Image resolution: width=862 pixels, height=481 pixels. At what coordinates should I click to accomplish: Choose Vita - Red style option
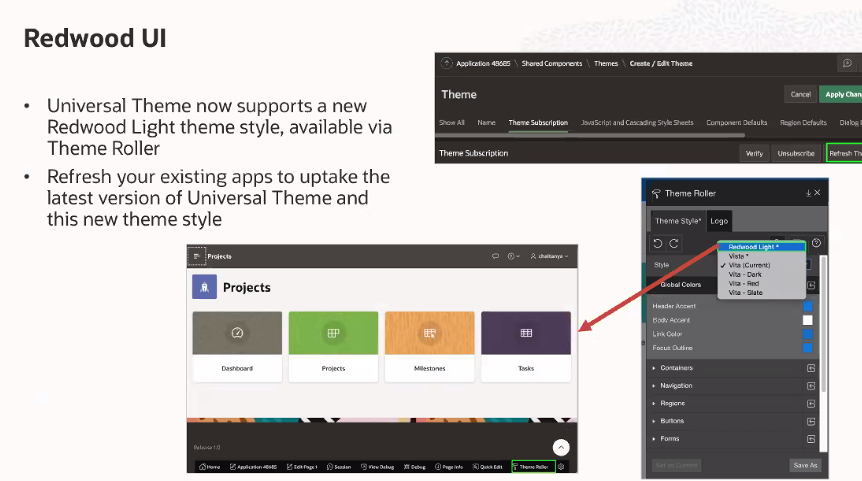[761, 284]
